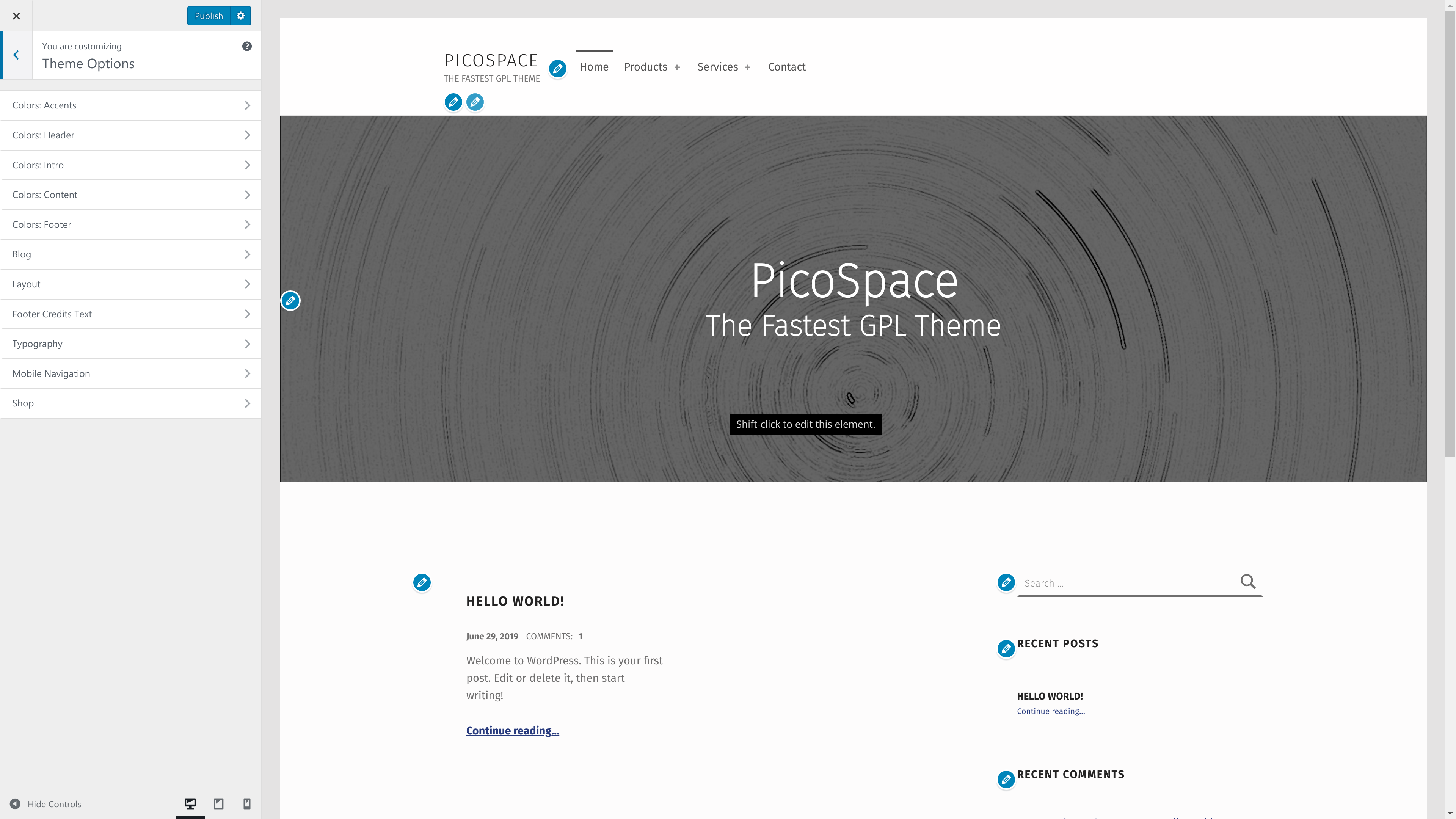This screenshot has width=1456, height=819.
Task: Click the publish settings gear icon
Action: pyautogui.click(x=241, y=16)
